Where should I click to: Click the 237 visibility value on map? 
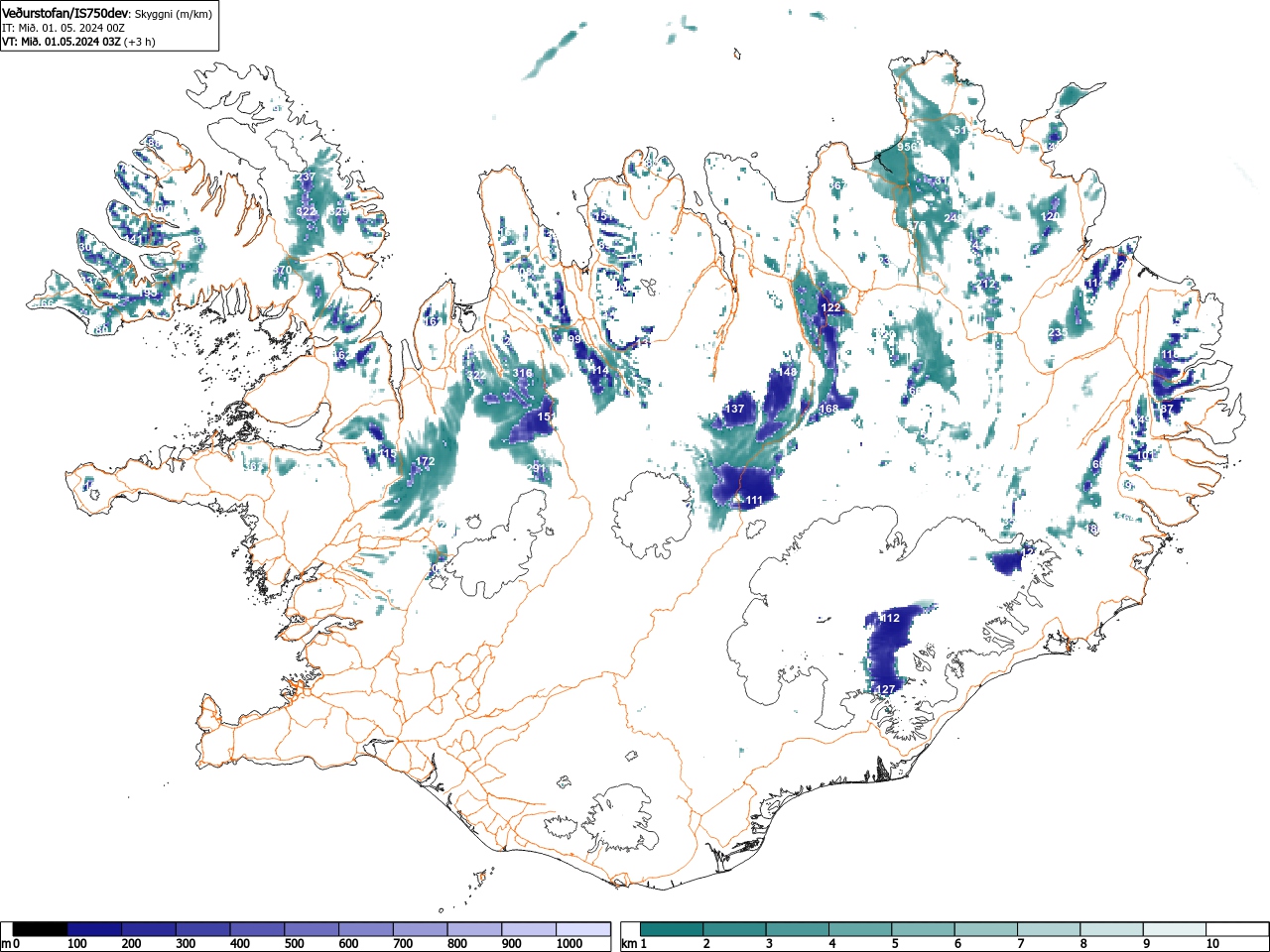307,178
